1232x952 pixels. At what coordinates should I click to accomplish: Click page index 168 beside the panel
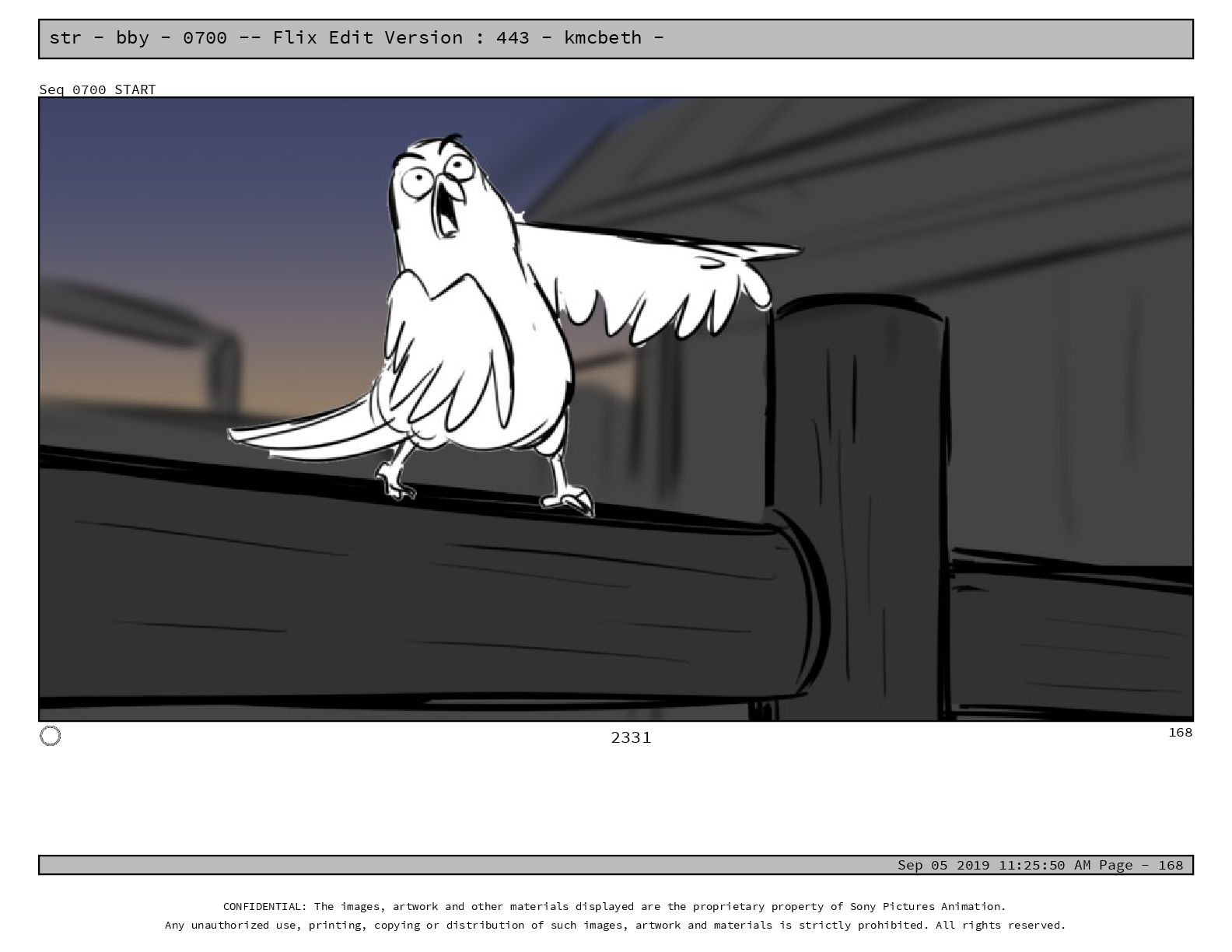coord(1180,732)
